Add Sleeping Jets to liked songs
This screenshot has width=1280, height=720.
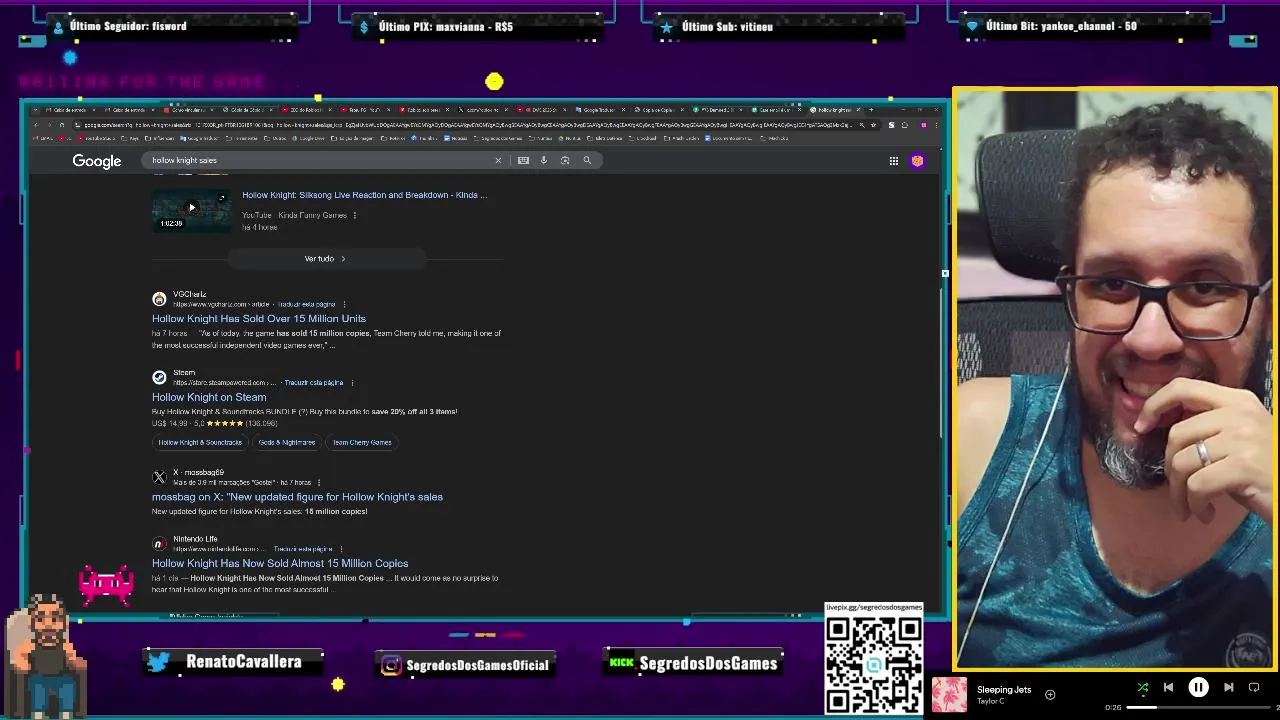click(x=1050, y=694)
